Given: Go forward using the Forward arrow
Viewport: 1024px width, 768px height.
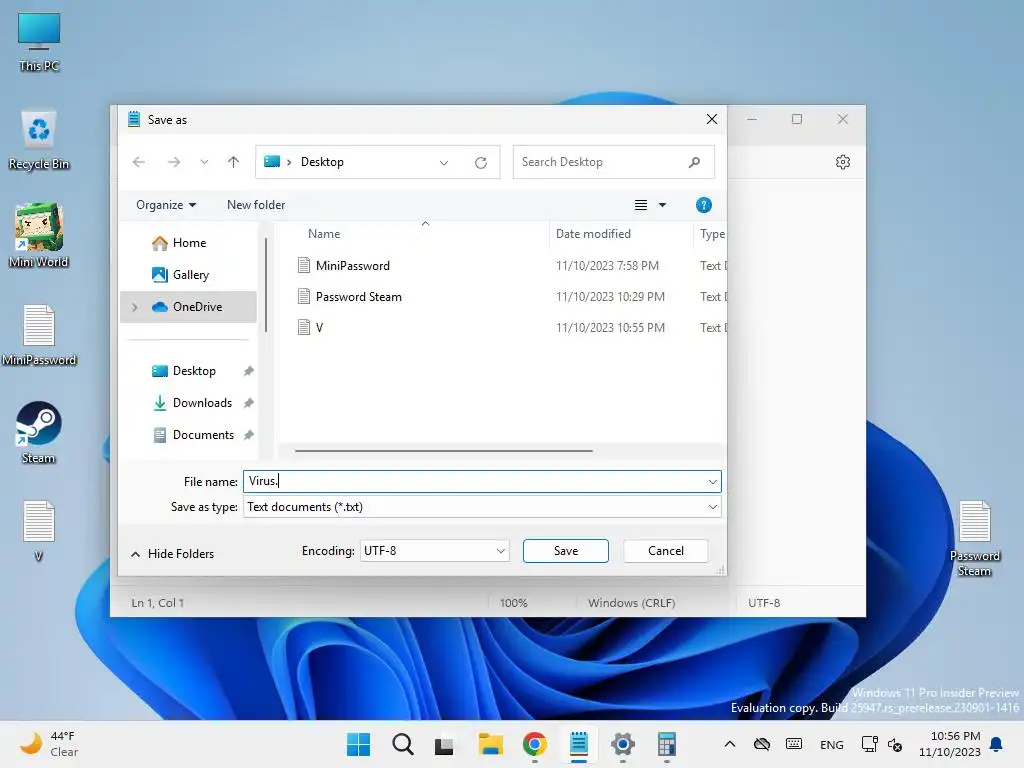Looking at the screenshot, I should click(174, 162).
